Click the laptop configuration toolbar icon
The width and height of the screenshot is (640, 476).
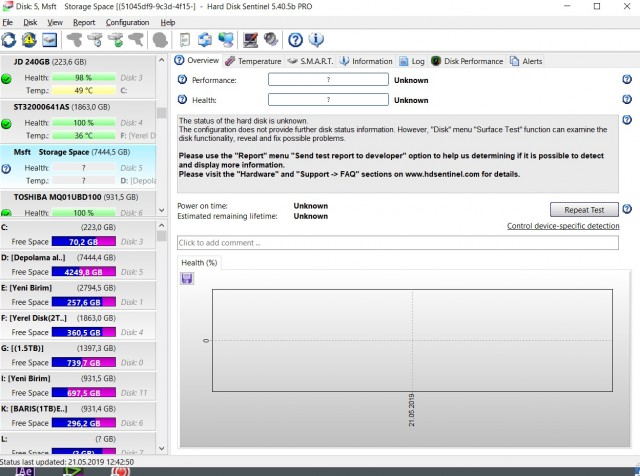pos(250,40)
